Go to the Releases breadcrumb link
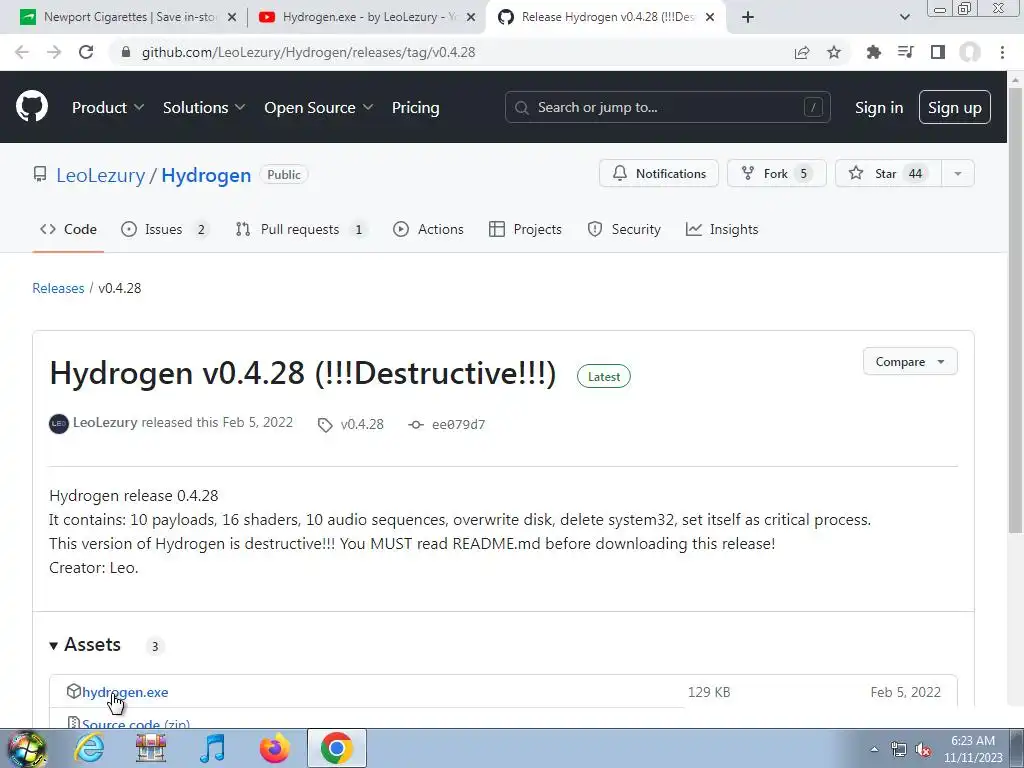The image size is (1024, 768). coord(58,288)
